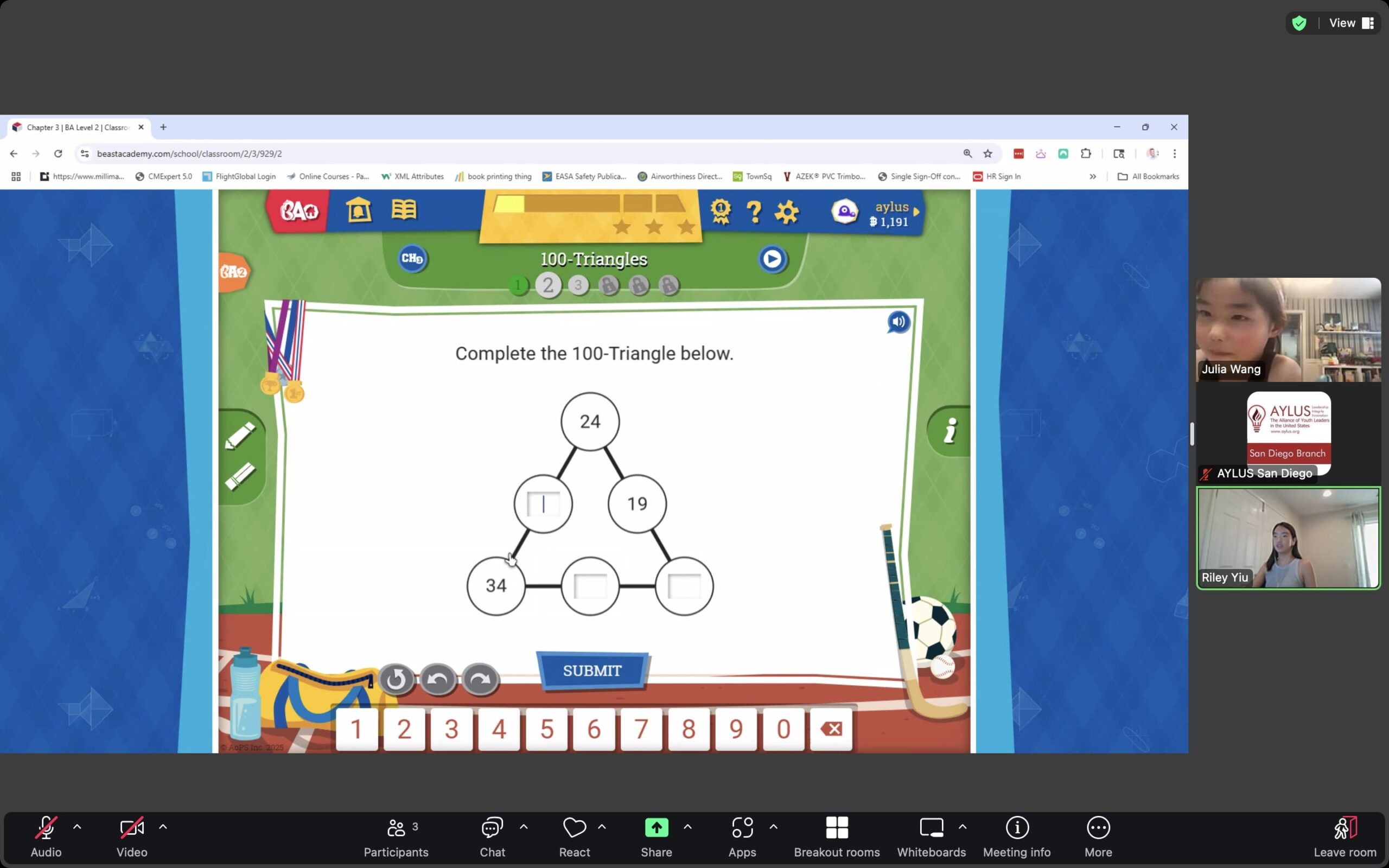Image resolution: width=1389 pixels, height=868 pixels.
Task: Click the reset puzzle circular arrow
Action: [x=396, y=680]
